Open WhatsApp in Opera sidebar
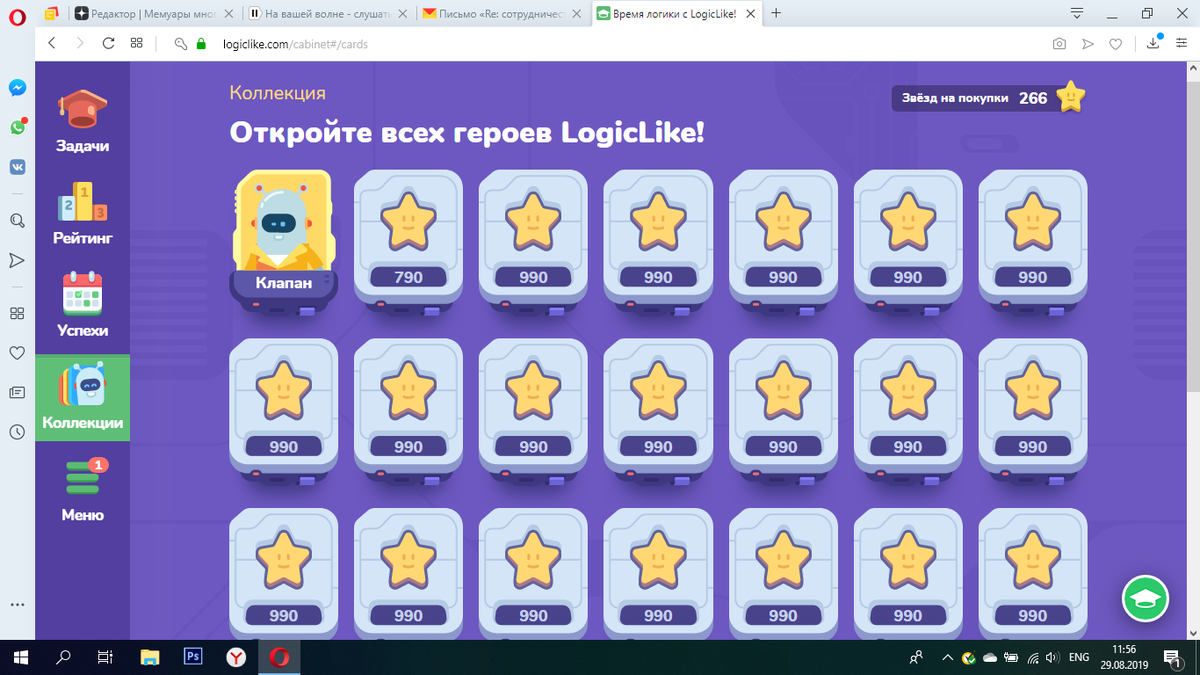Screen dimensions: 1200x675 click(17, 127)
